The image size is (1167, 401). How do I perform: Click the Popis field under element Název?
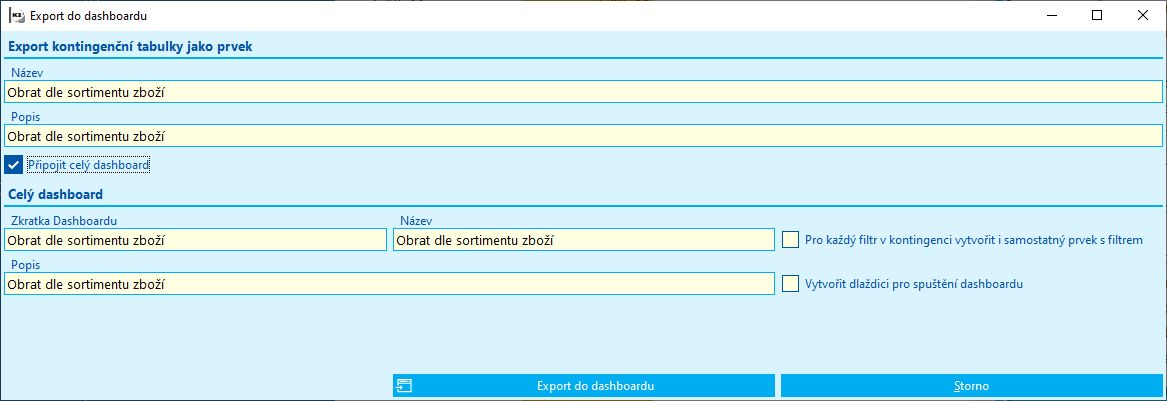pos(583,136)
